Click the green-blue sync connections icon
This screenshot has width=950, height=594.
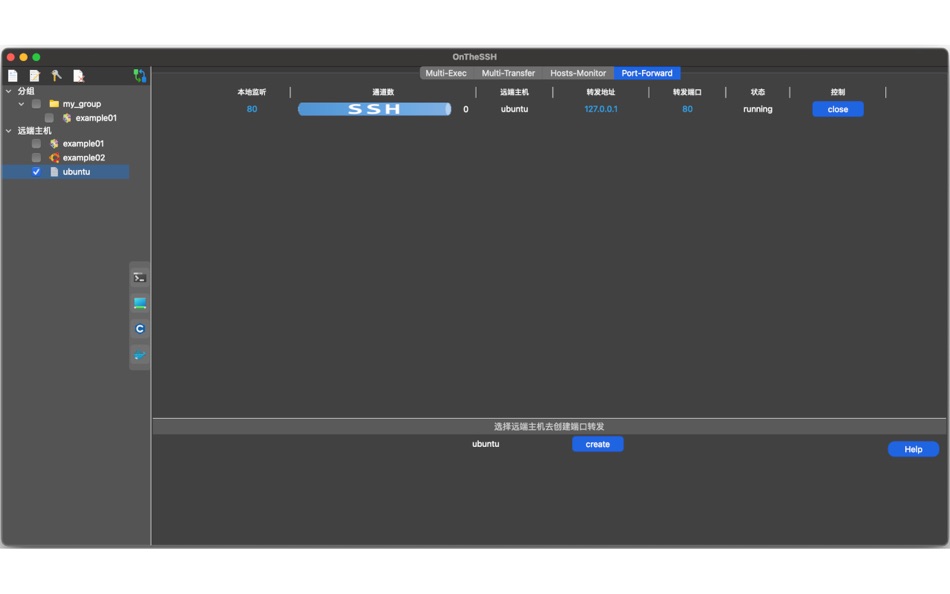[140, 76]
